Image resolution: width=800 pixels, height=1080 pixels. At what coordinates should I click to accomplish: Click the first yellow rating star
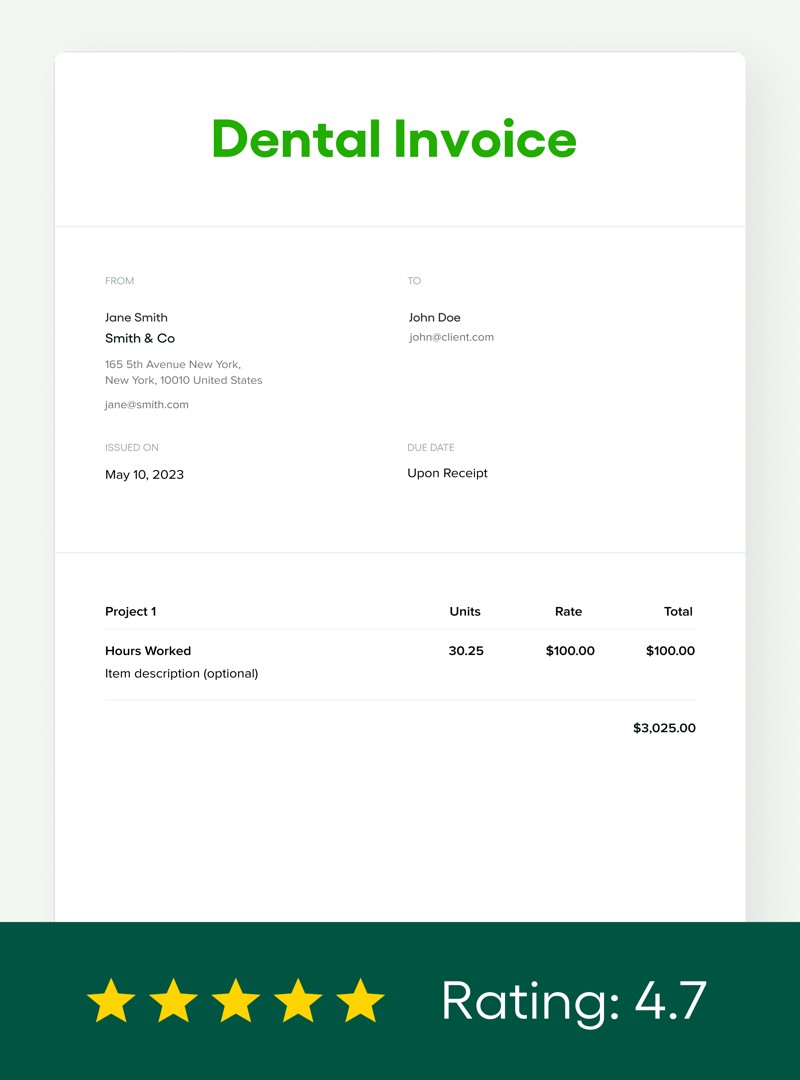coord(111,1000)
